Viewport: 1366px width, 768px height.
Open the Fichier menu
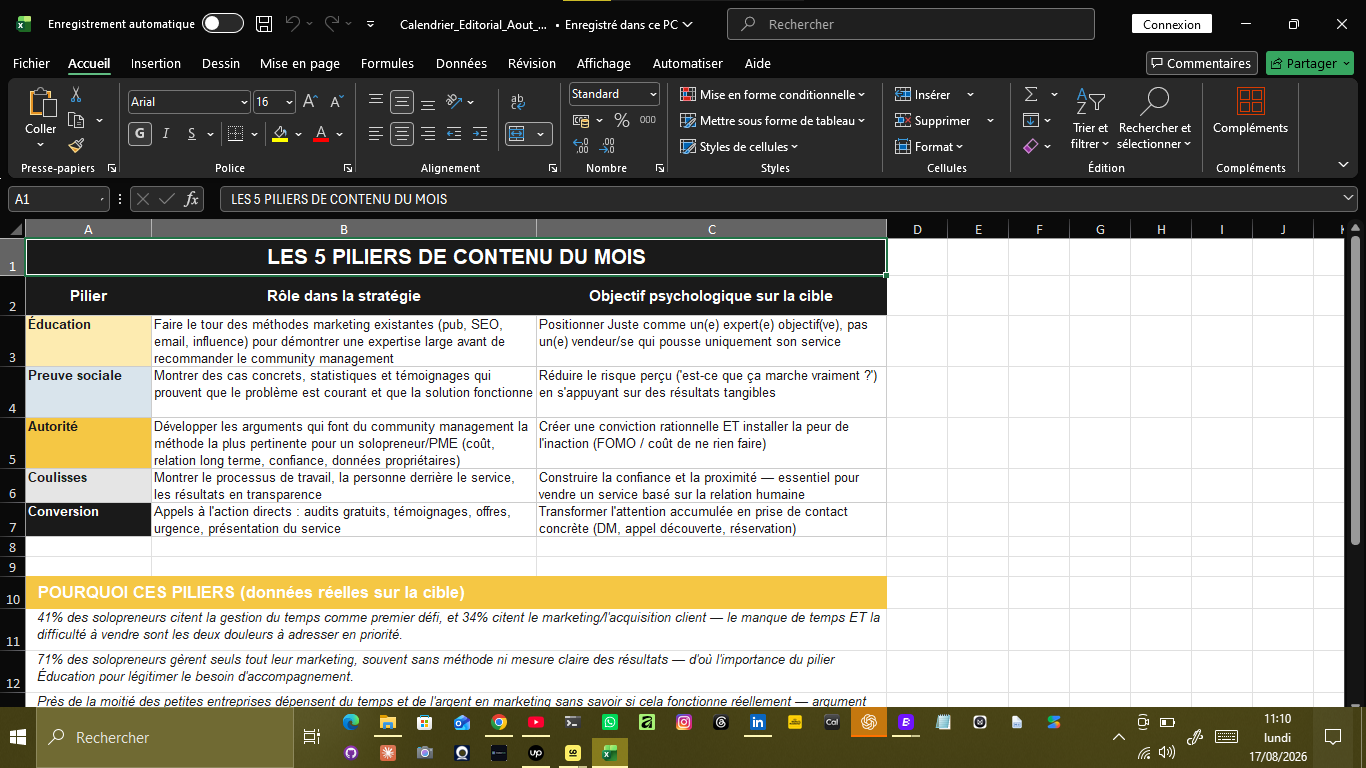[31, 63]
